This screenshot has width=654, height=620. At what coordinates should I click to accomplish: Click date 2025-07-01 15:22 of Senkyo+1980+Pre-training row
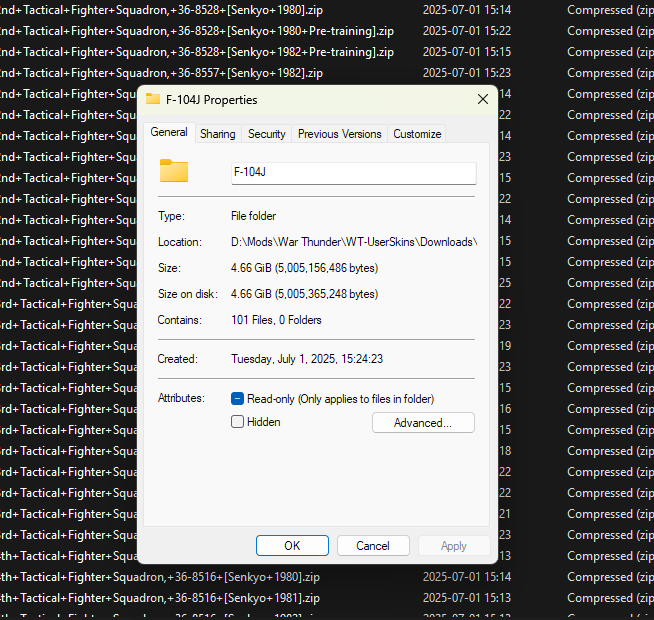point(467,31)
